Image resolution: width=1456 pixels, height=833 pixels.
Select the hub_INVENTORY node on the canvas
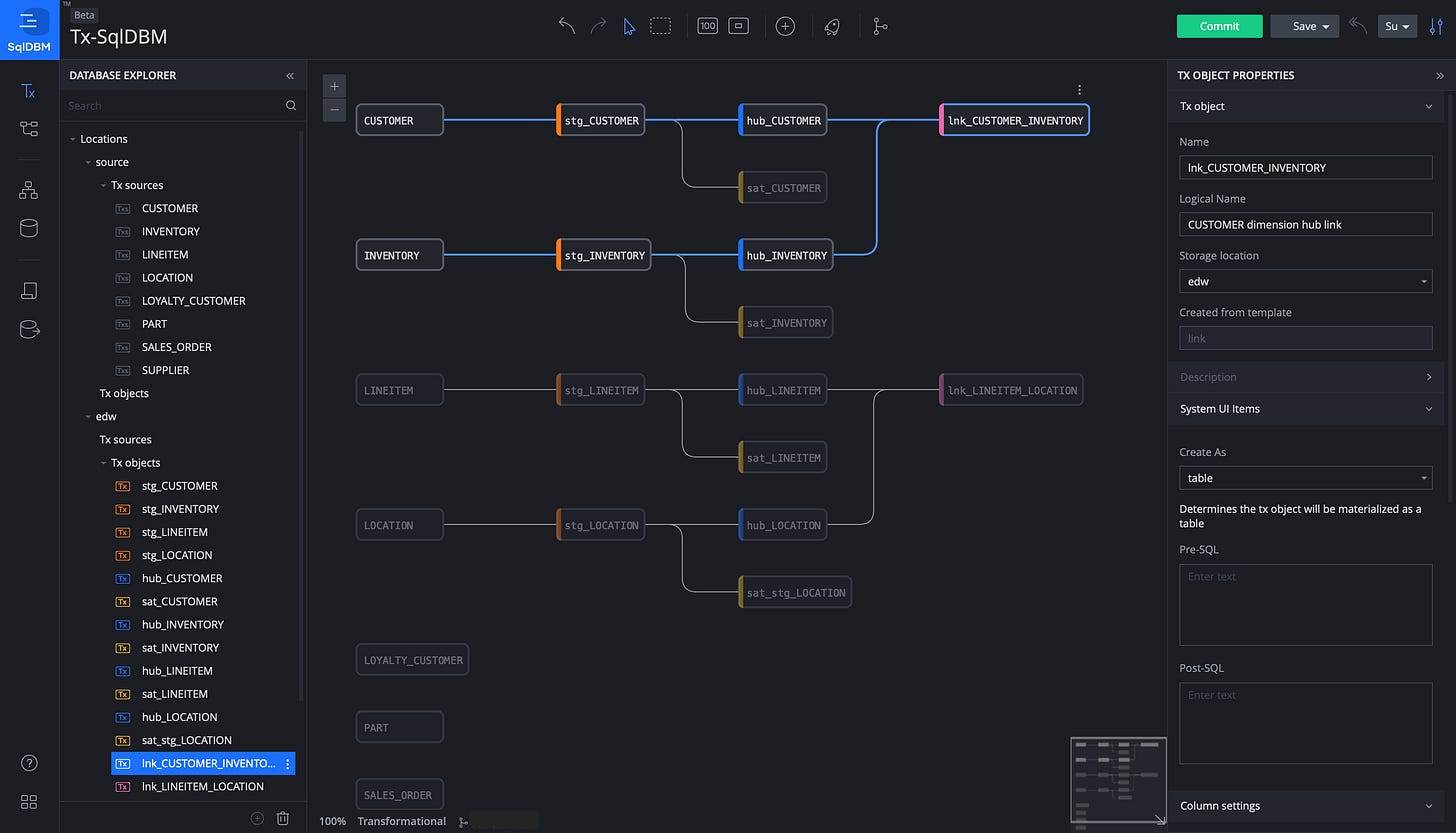[x=786, y=255]
